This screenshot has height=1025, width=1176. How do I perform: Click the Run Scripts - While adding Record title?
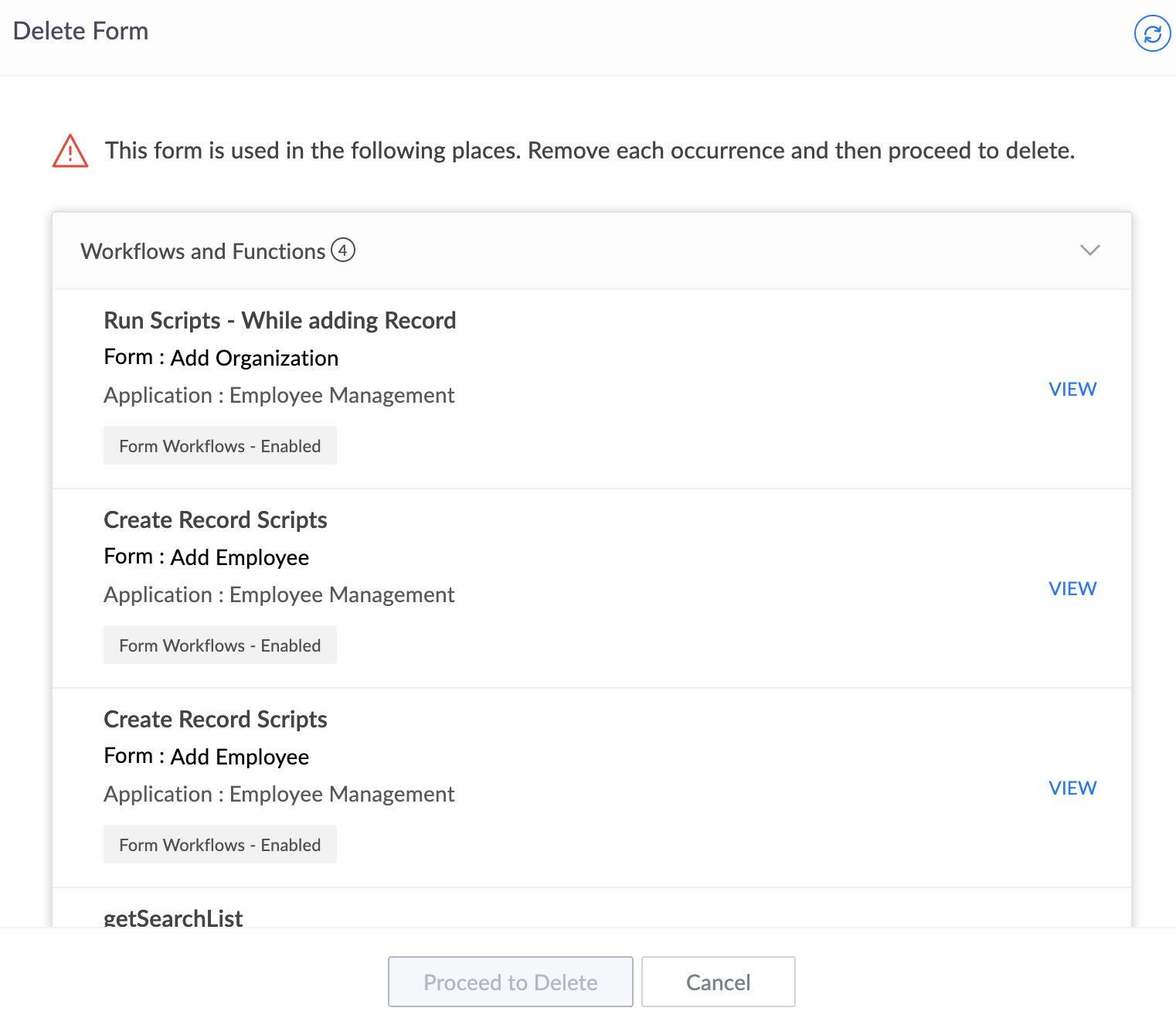(280, 320)
